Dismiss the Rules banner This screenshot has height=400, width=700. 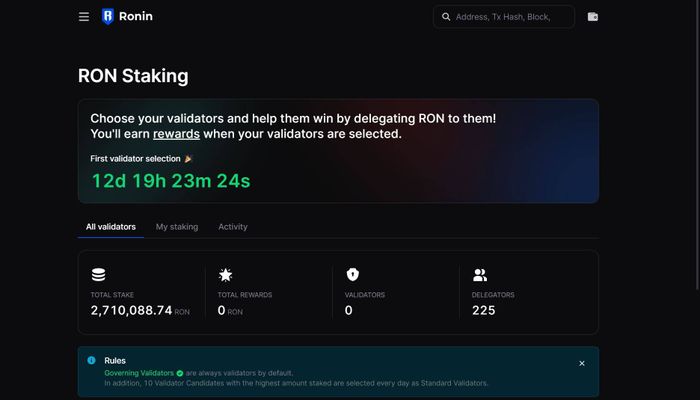pos(582,363)
